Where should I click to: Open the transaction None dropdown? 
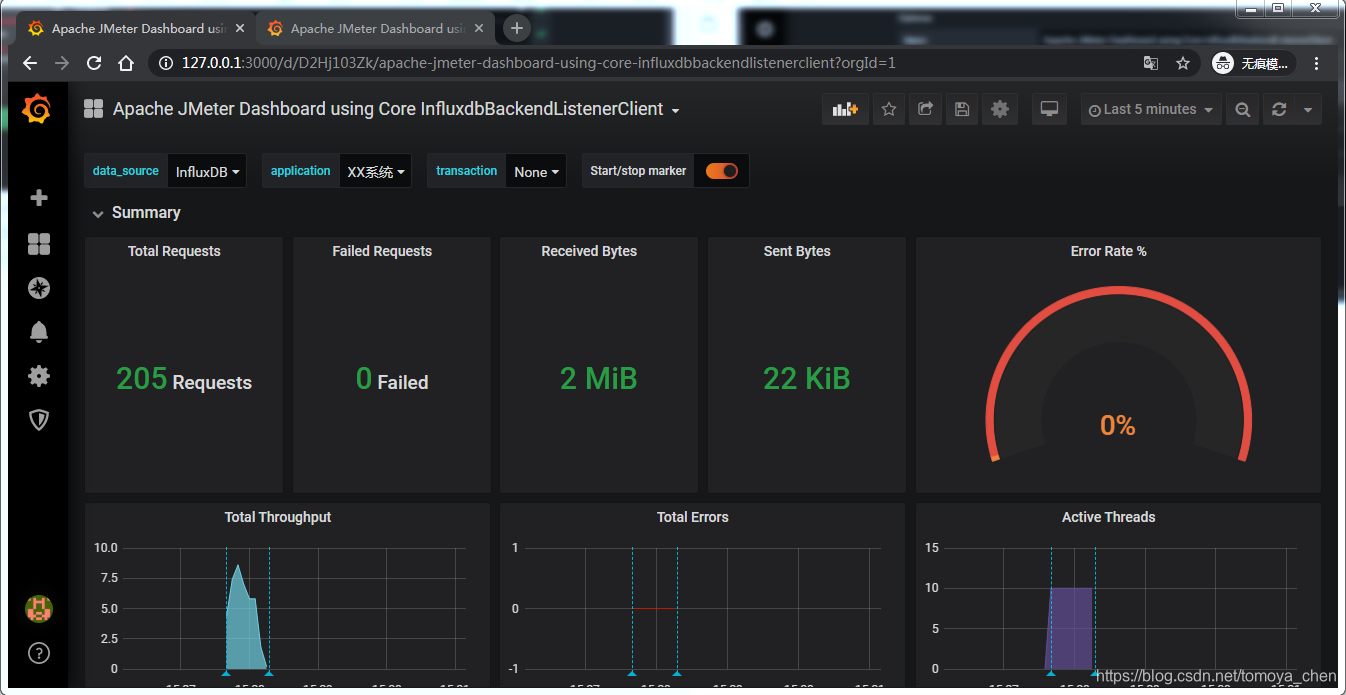tap(536, 171)
